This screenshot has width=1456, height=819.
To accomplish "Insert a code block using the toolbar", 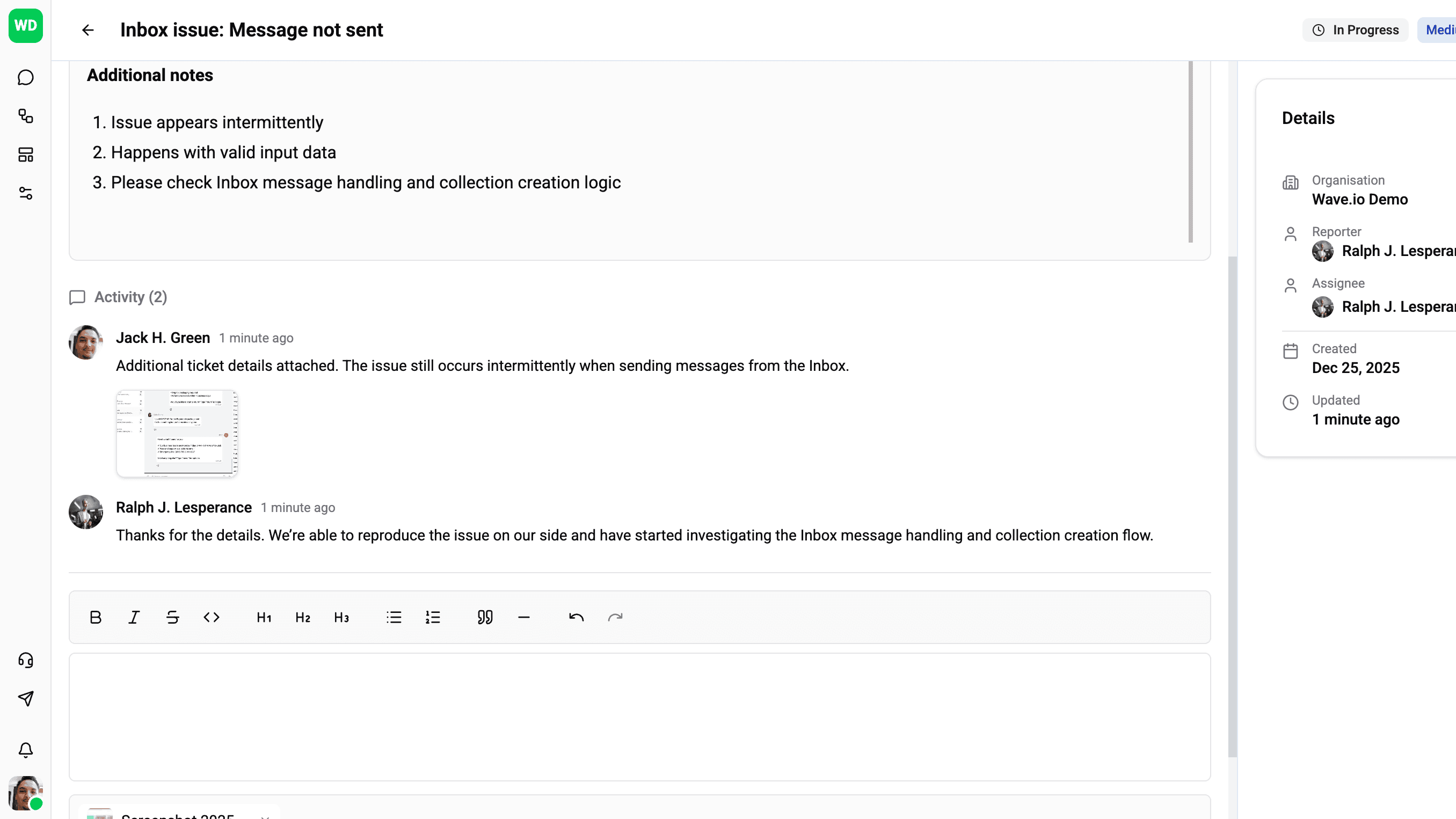I will tap(212, 617).
